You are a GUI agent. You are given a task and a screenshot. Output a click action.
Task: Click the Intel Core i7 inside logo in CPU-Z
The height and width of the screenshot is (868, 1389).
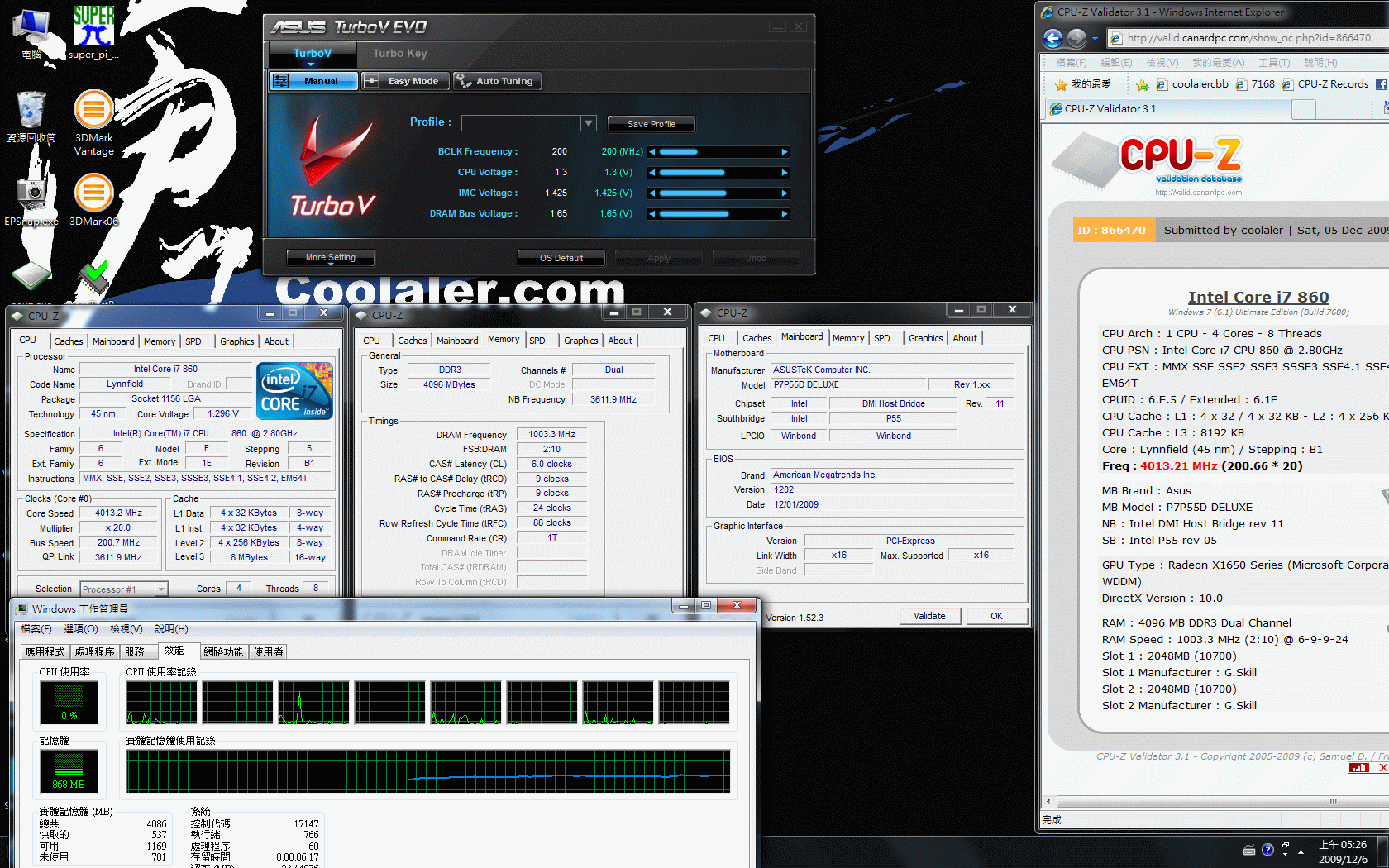pyautogui.click(x=294, y=391)
